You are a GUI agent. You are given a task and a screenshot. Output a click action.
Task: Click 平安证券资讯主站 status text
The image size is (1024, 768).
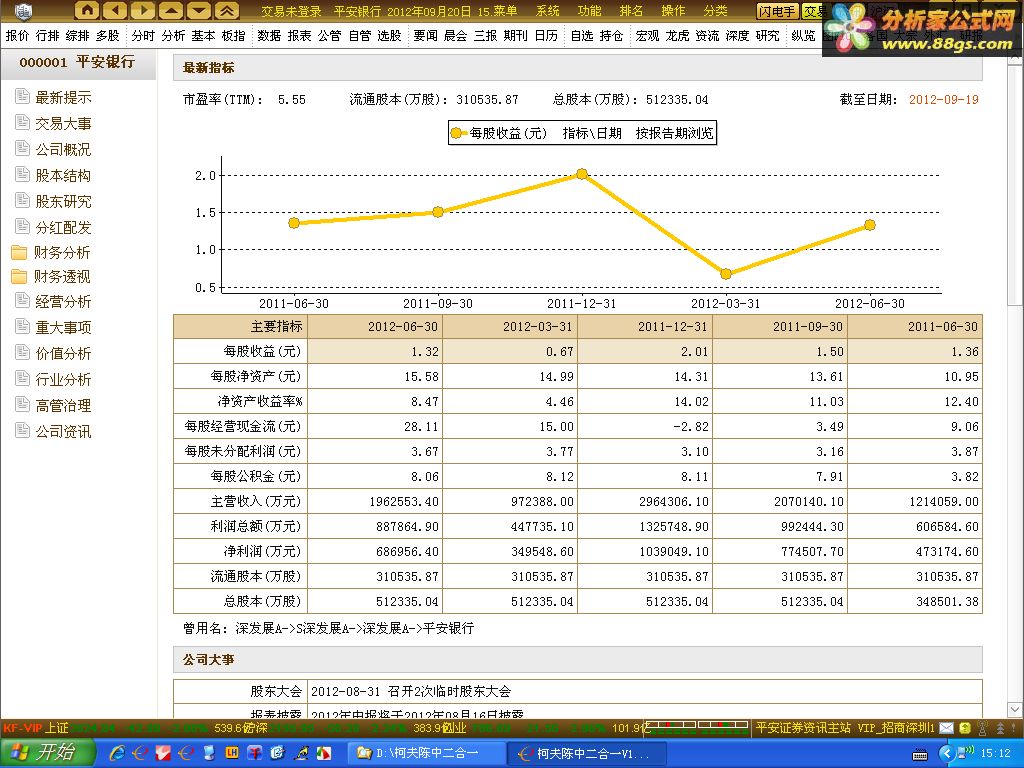coord(803,728)
